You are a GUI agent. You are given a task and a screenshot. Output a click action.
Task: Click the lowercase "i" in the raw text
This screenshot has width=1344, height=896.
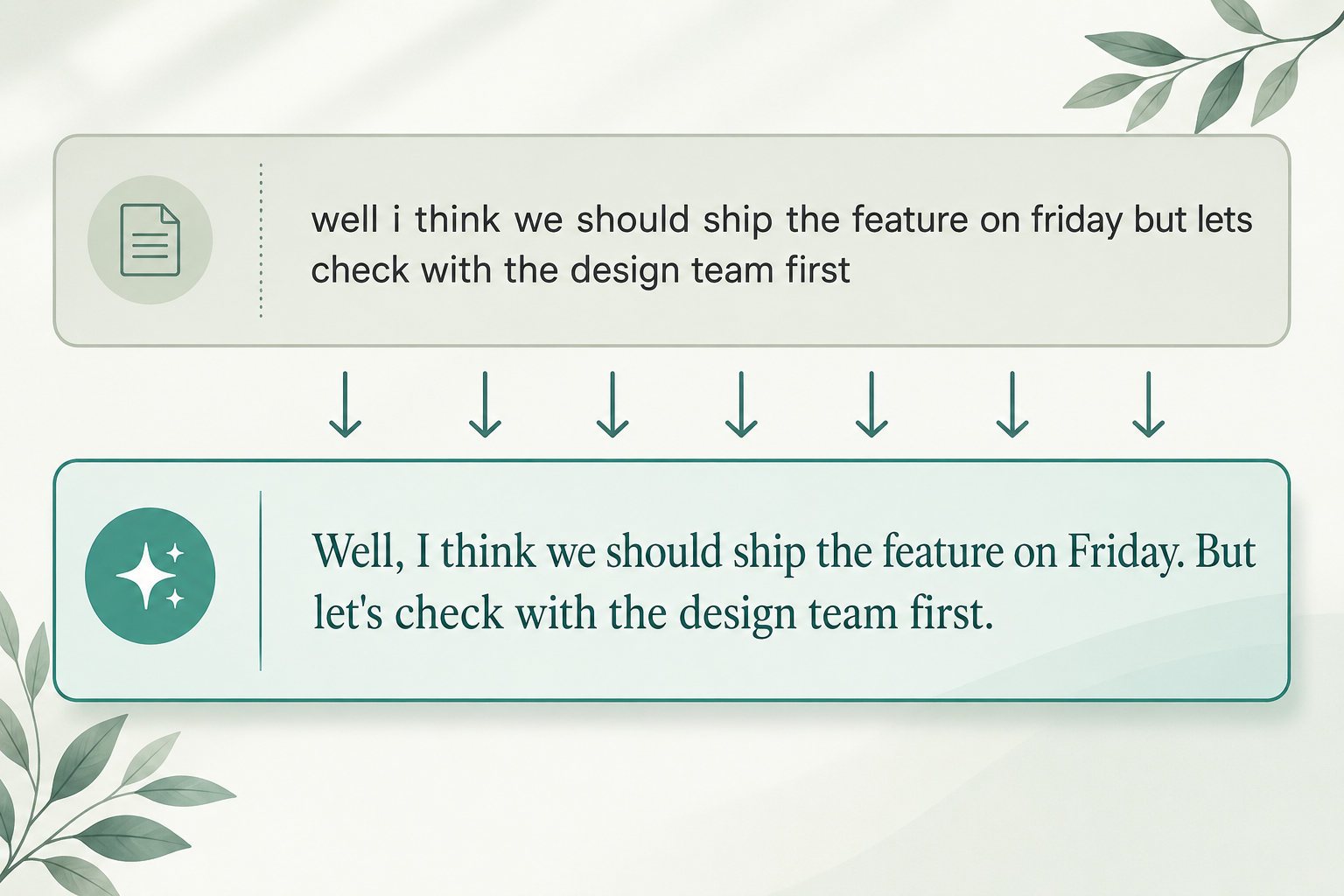[396, 219]
